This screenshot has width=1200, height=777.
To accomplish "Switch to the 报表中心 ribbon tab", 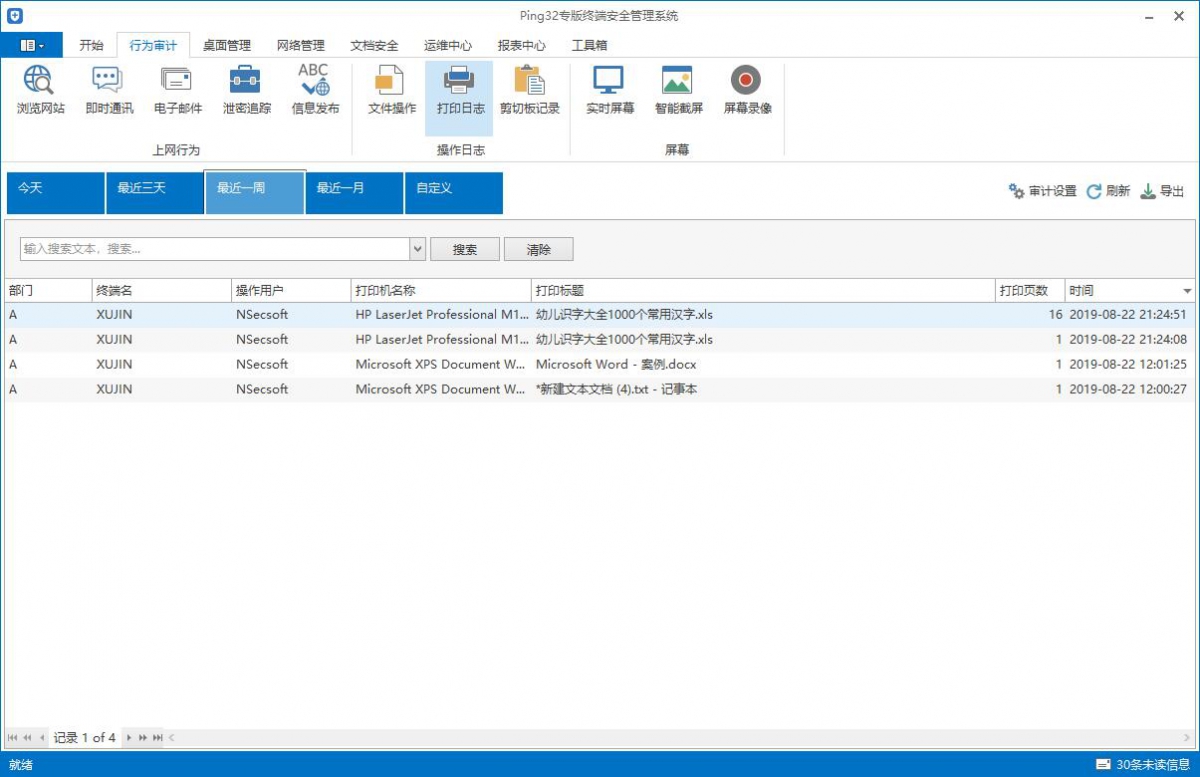I will coord(521,45).
